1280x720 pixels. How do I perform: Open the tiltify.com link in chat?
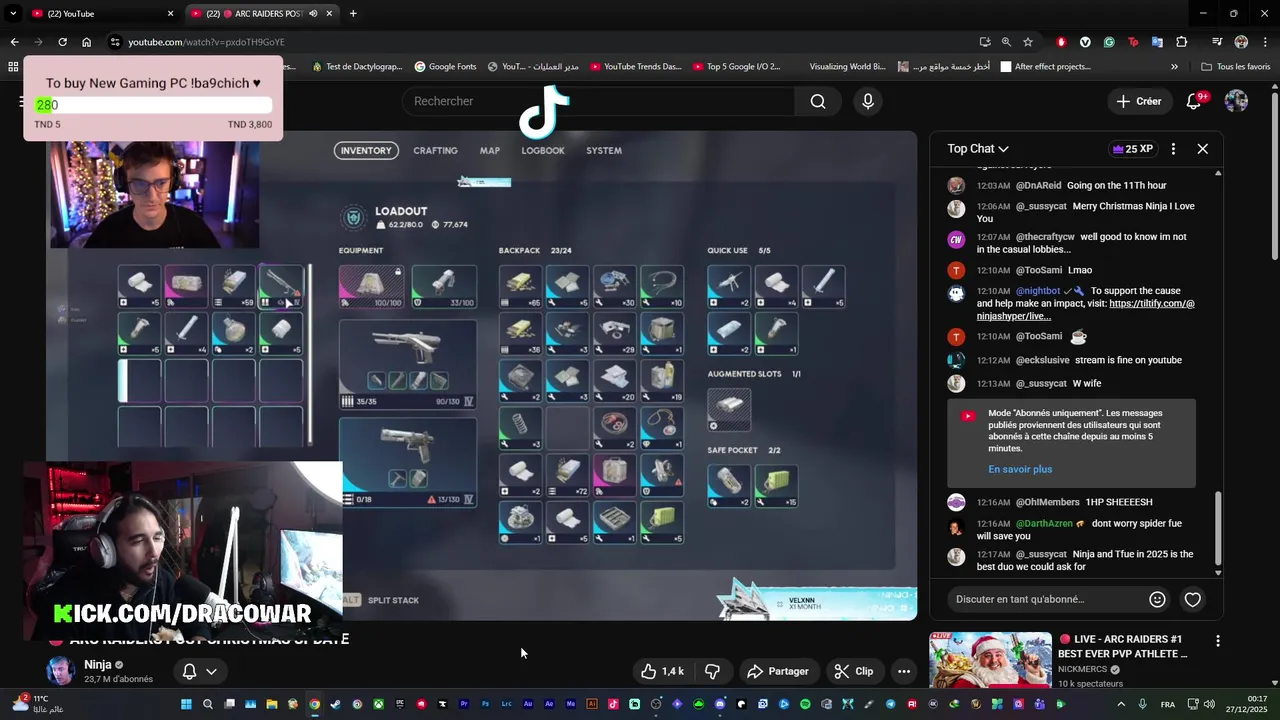1085,310
